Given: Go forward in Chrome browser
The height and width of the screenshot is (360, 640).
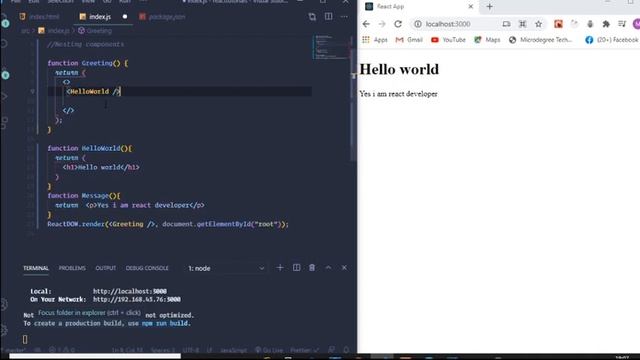Looking at the screenshot, I should [x=382, y=24].
